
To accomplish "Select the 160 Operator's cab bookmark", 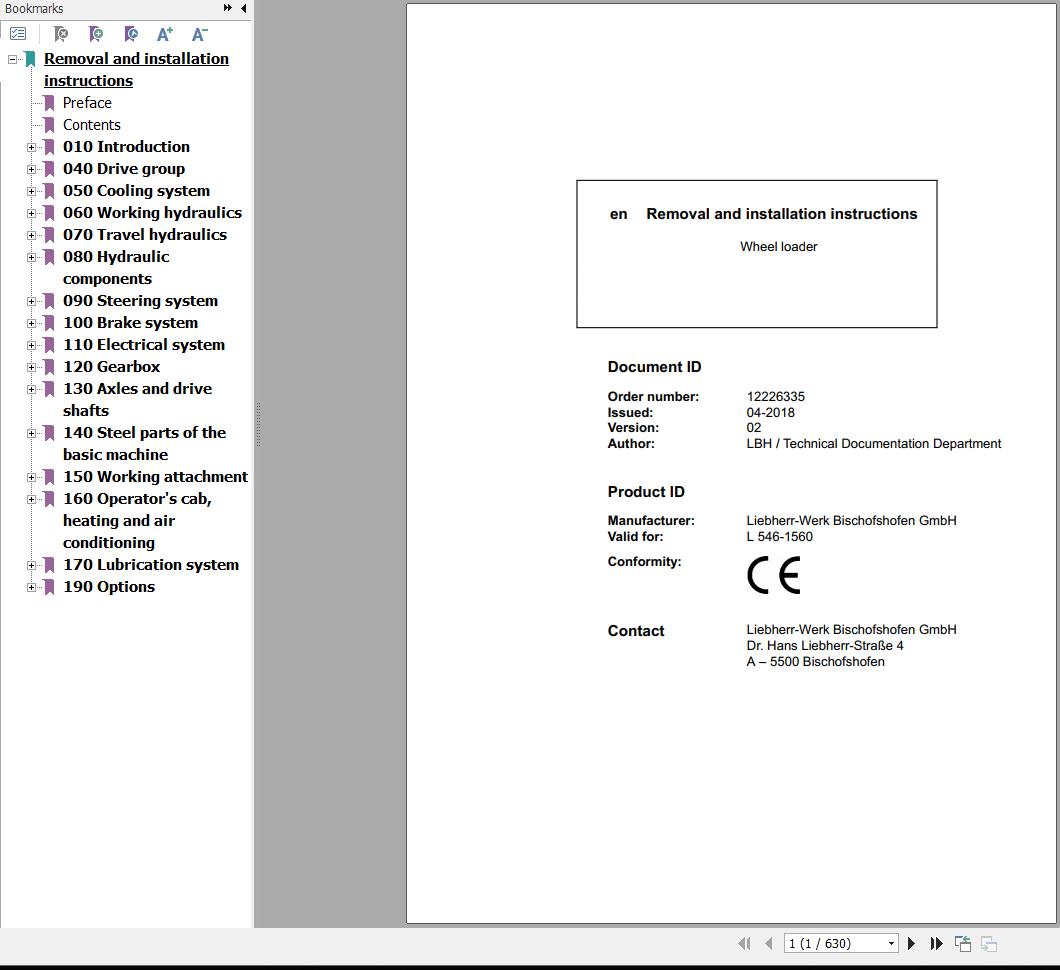I will [137, 520].
